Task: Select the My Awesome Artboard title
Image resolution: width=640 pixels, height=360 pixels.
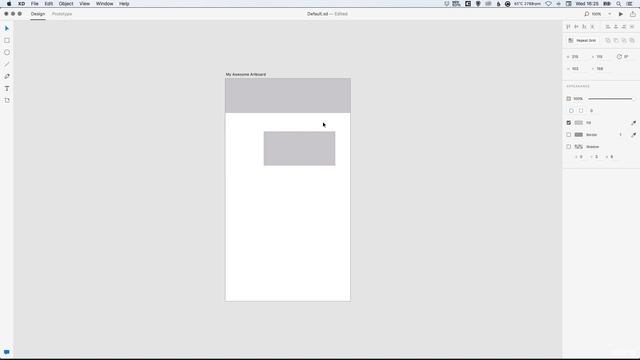Action: click(x=246, y=74)
